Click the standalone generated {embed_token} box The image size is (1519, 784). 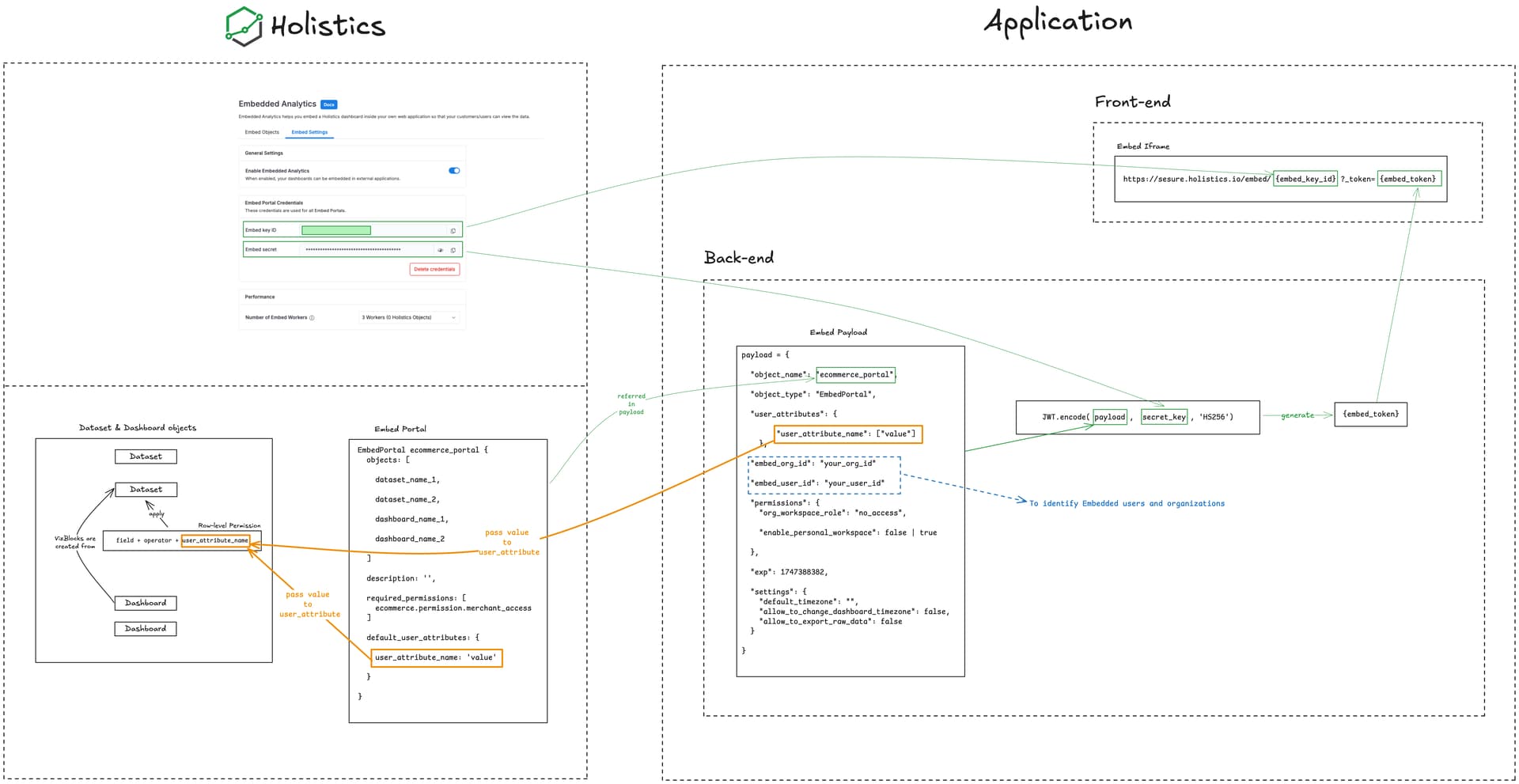coord(1370,414)
